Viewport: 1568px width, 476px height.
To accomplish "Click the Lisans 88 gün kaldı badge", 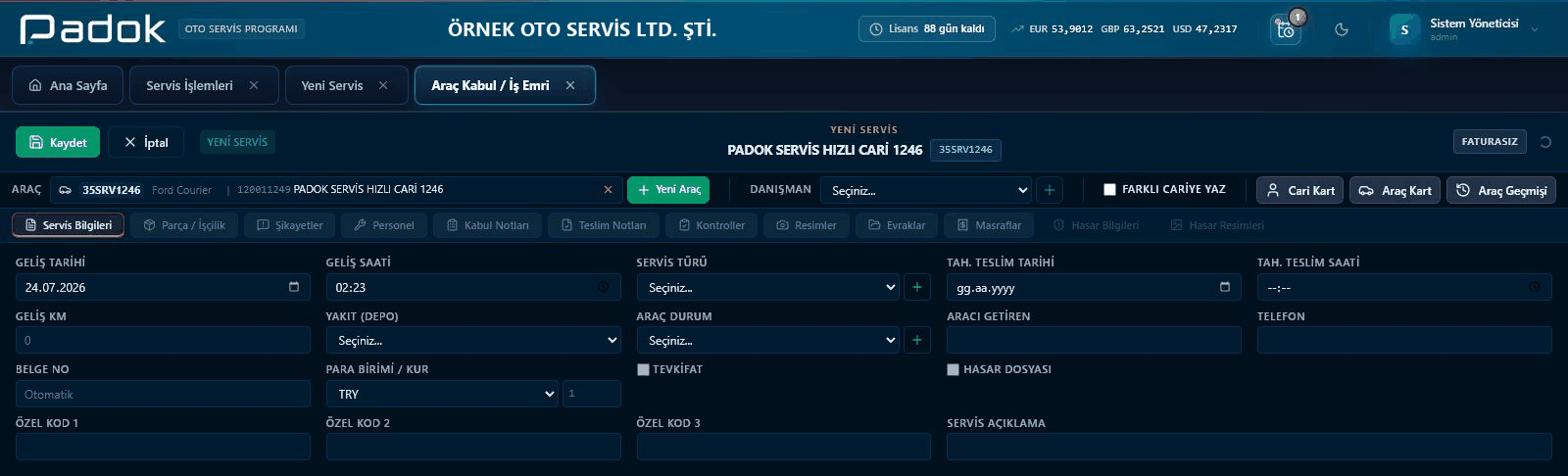I will click(x=927, y=29).
